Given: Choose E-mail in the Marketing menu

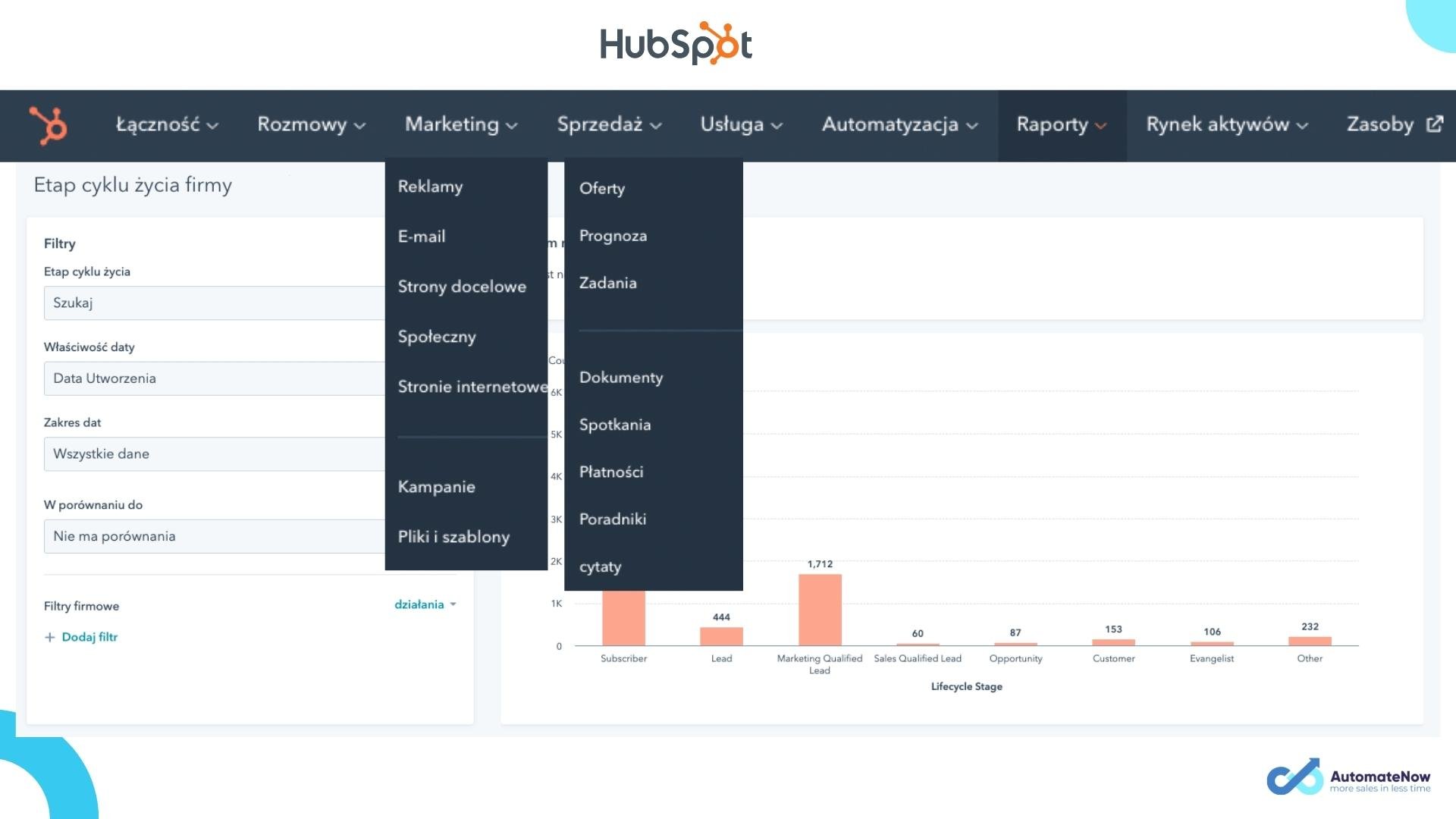Looking at the screenshot, I should (422, 237).
